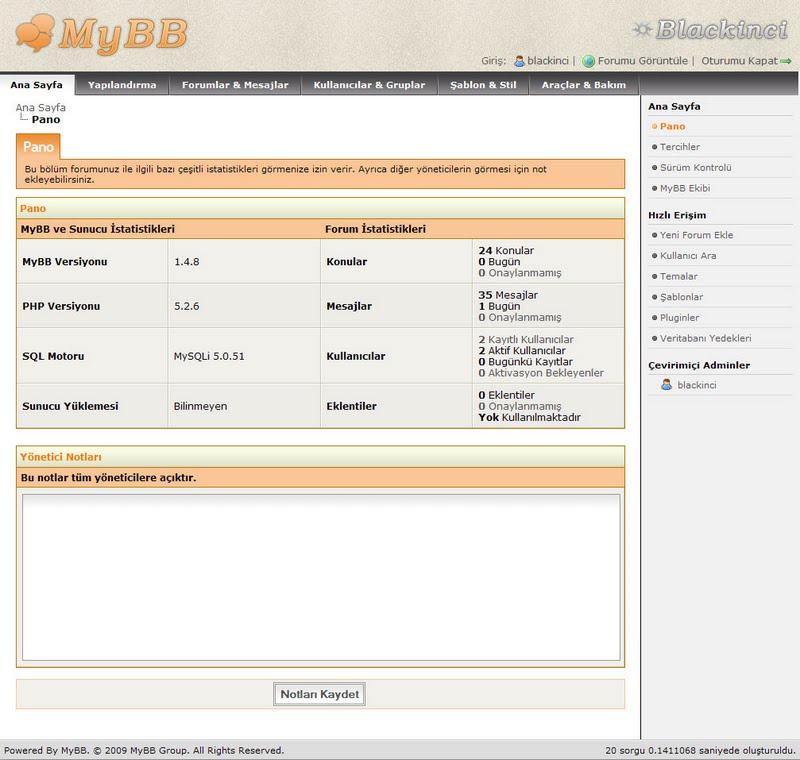Open Sürüm Kontrolü in the sidebar

pyautogui.click(x=696, y=168)
